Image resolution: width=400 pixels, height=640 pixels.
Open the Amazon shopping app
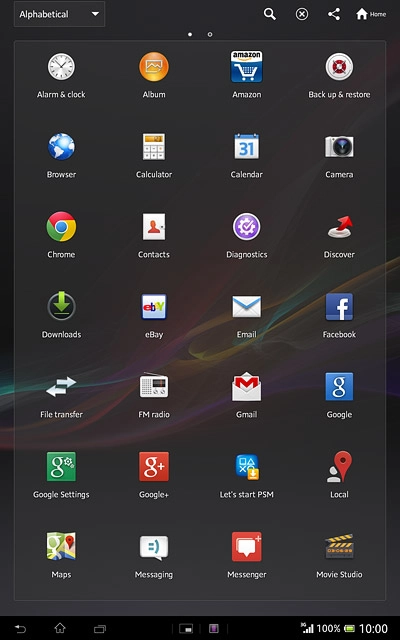point(247,67)
